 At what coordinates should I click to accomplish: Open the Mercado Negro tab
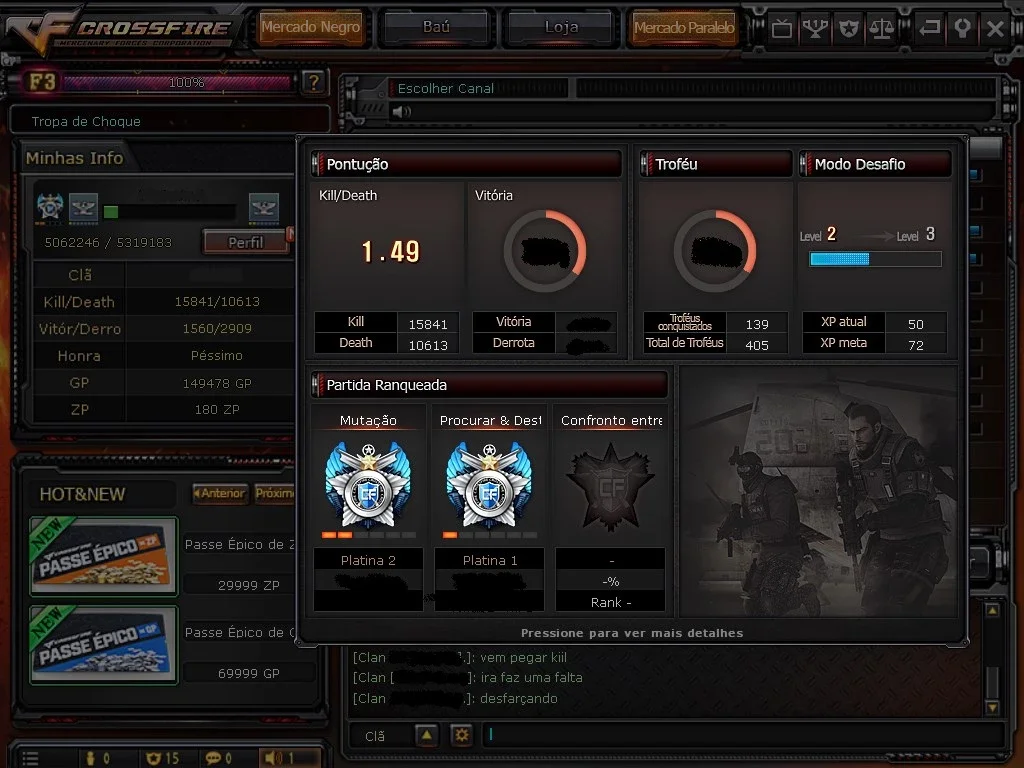coord(311,27)
